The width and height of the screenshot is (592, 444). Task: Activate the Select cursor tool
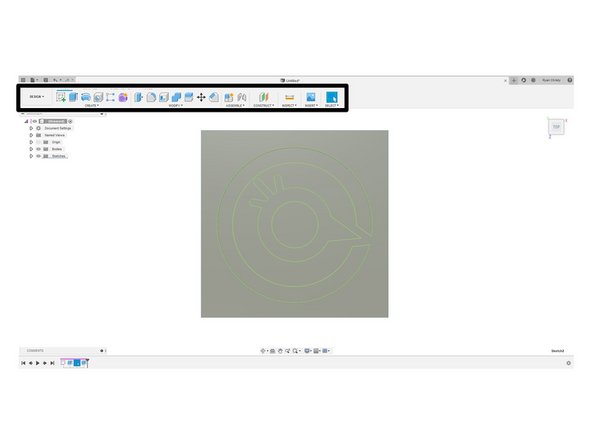[x=331, y=97]
